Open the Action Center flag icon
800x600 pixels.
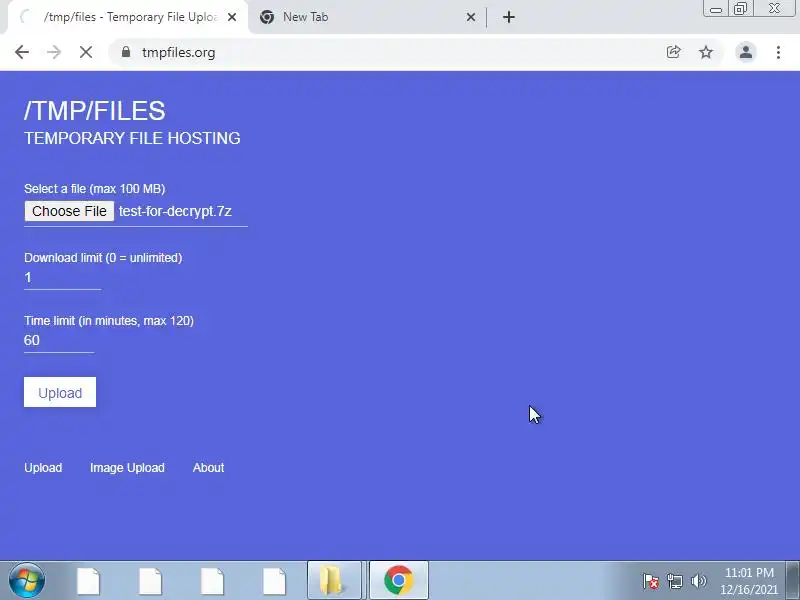click(x=650, y=581)
